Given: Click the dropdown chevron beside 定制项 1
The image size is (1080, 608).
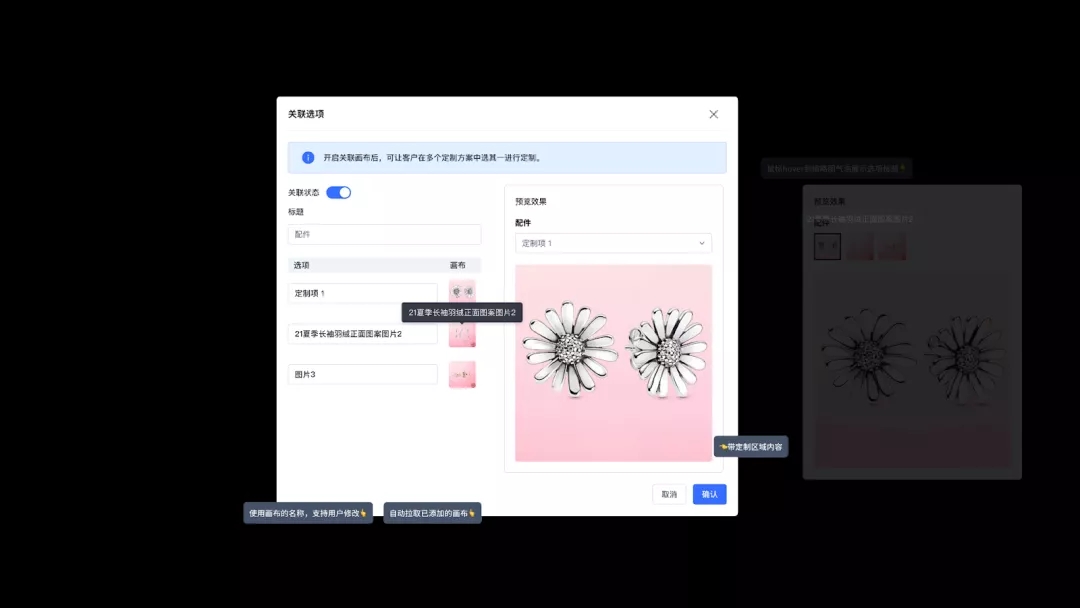Looking at the screenshot, I should (703, 243).
